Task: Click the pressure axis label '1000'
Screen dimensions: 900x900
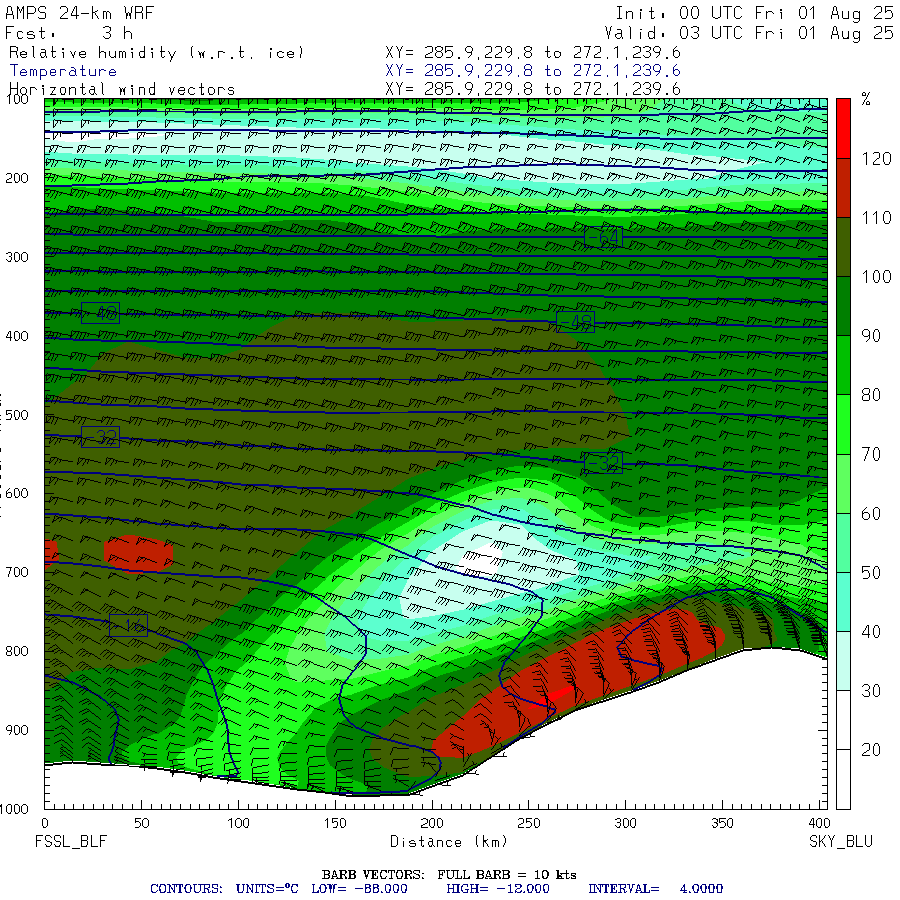Action: click(x=14, y=809)
